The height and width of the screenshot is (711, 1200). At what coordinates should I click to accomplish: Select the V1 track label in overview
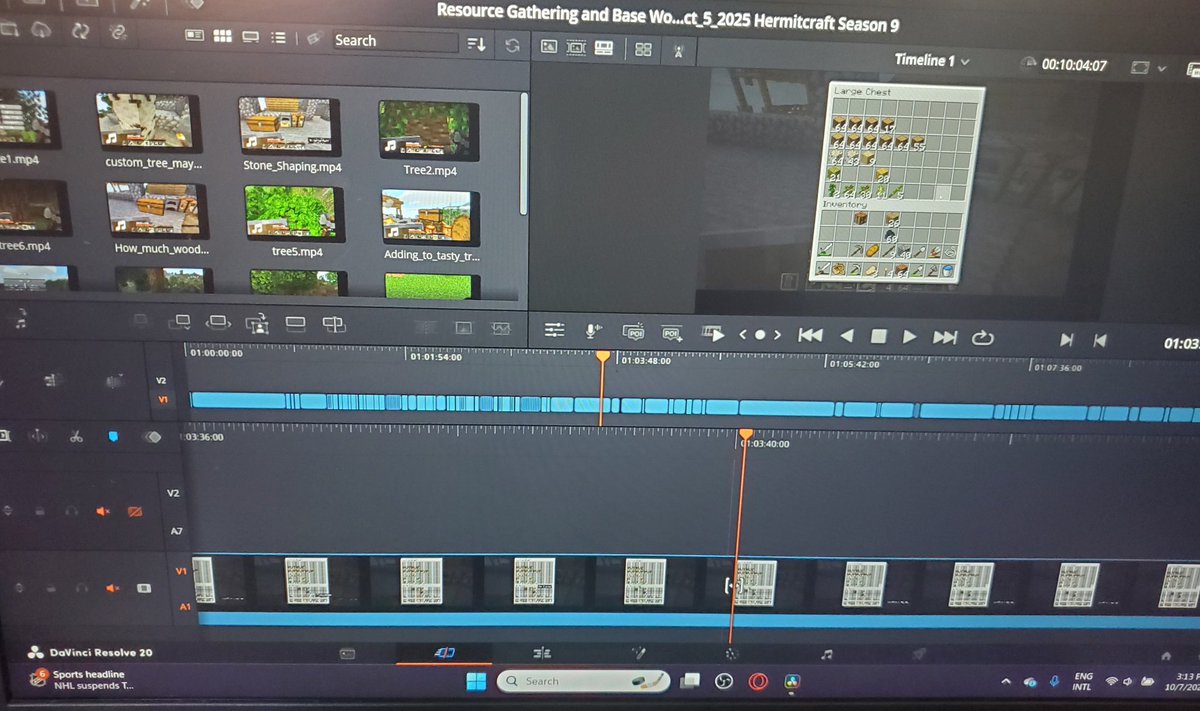163,401
